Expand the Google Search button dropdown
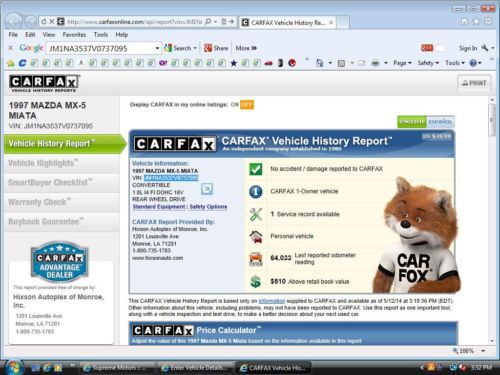500x375 pixels. tap(195, 48)
